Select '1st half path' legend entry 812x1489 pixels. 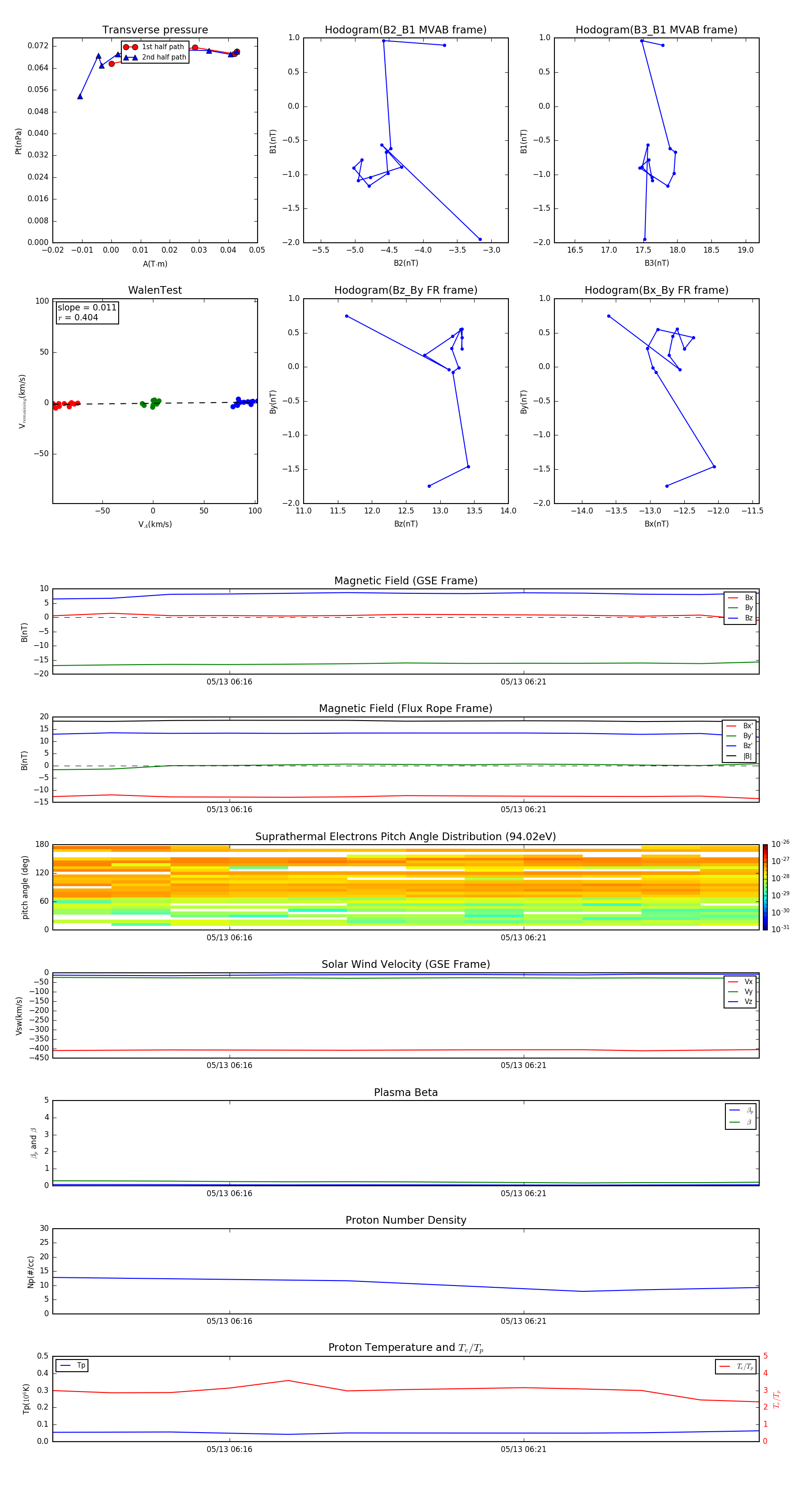[x=154, y=47]
